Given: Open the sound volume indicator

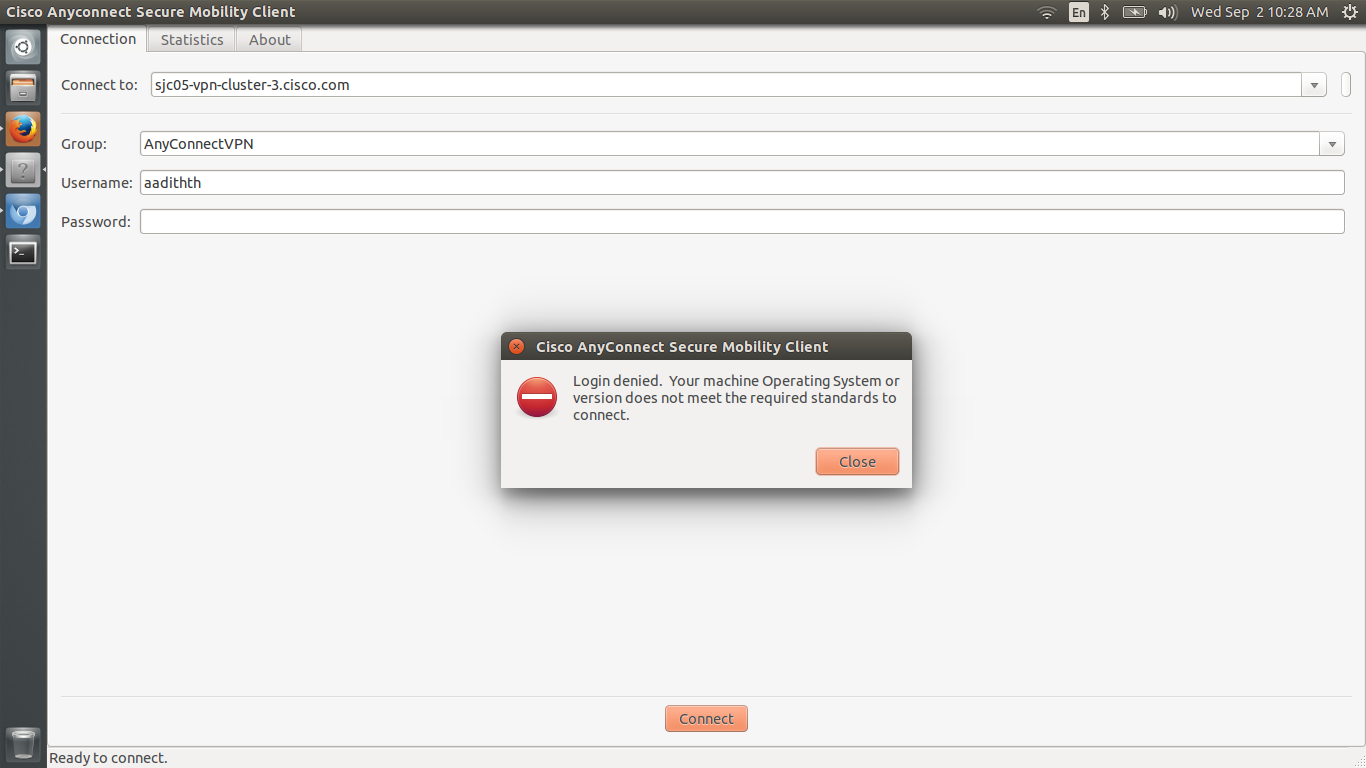Looking at the screenshot, I should (1167, 12).
